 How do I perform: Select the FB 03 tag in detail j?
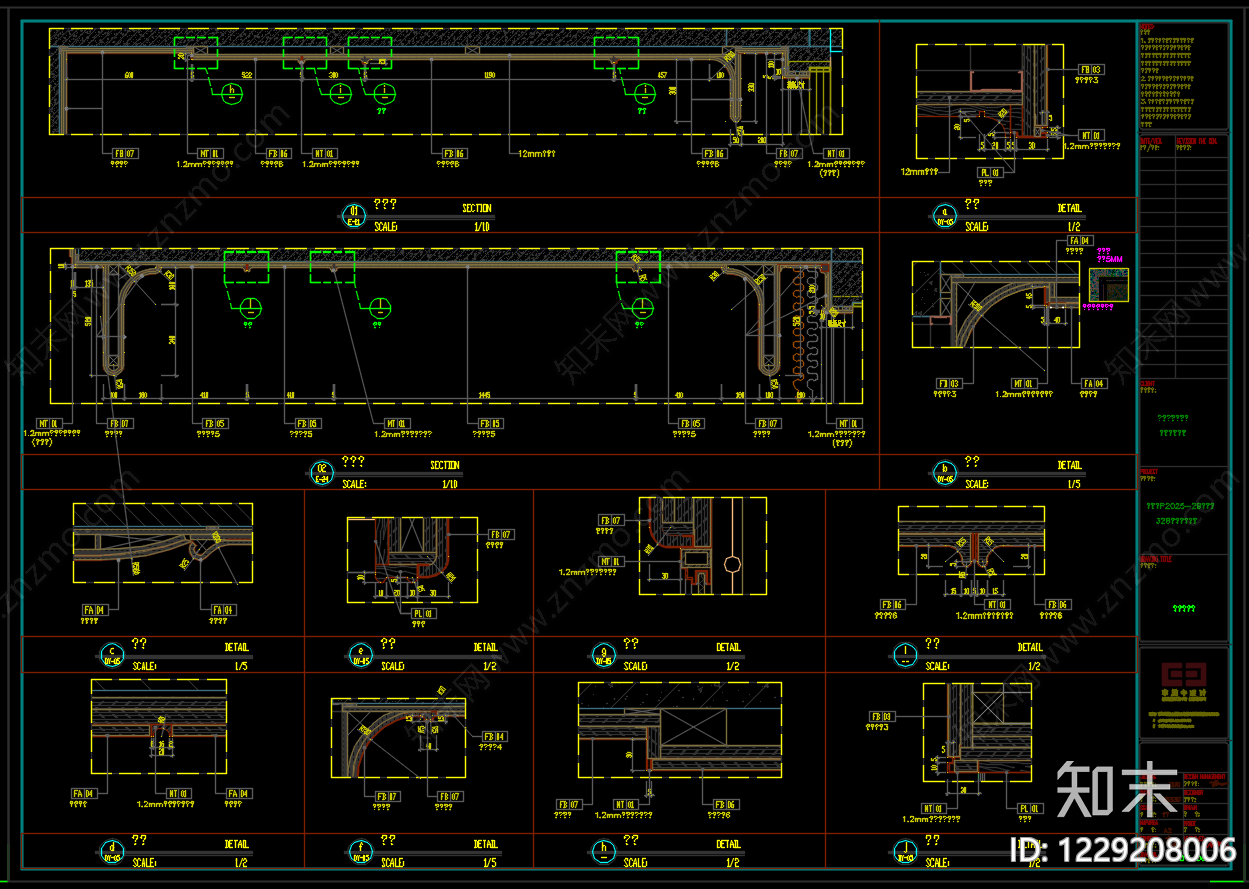[881, 716]
